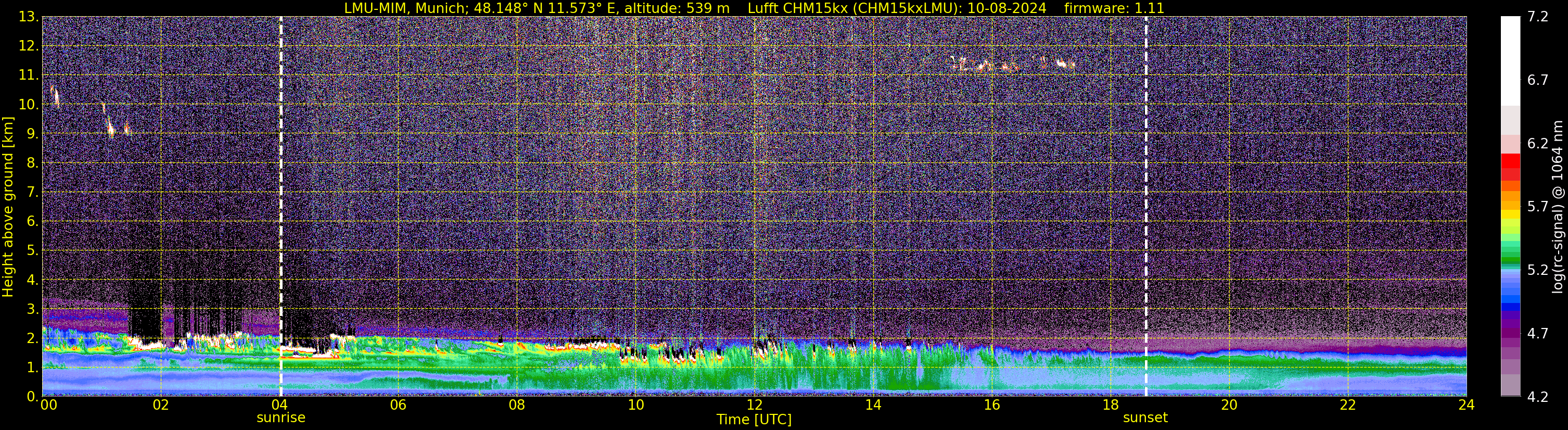Image resolution: width=1568 pixels, height=430 pixels.
Task: Click time axis tick '20'
Action: [x=1229, y=405]
